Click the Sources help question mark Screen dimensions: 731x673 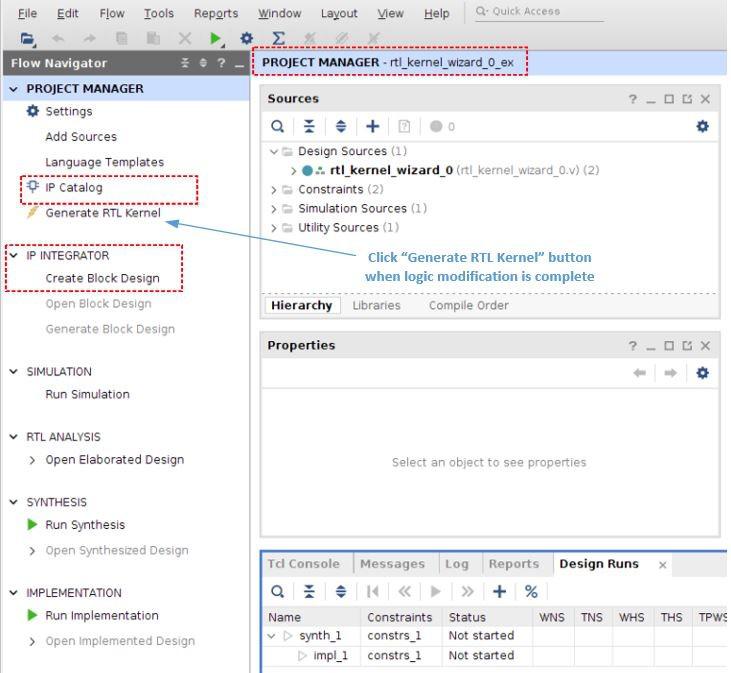point(633,99)
